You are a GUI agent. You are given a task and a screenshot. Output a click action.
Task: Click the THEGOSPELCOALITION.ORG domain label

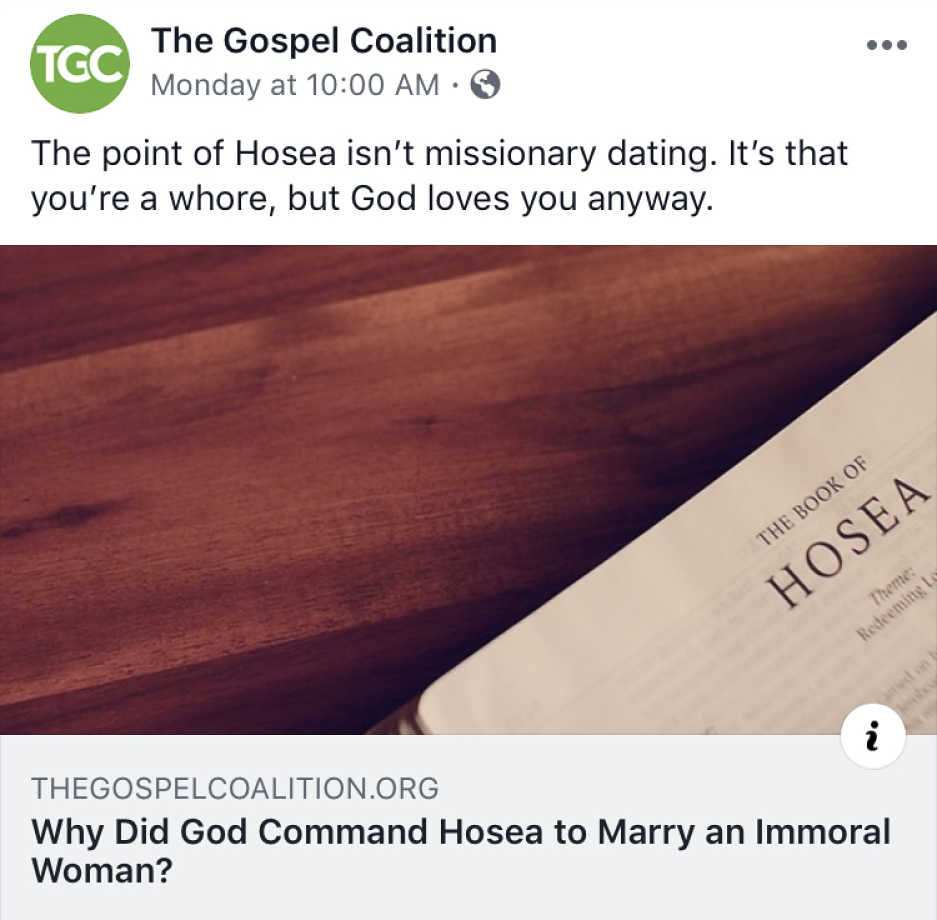tap(235, 788)
